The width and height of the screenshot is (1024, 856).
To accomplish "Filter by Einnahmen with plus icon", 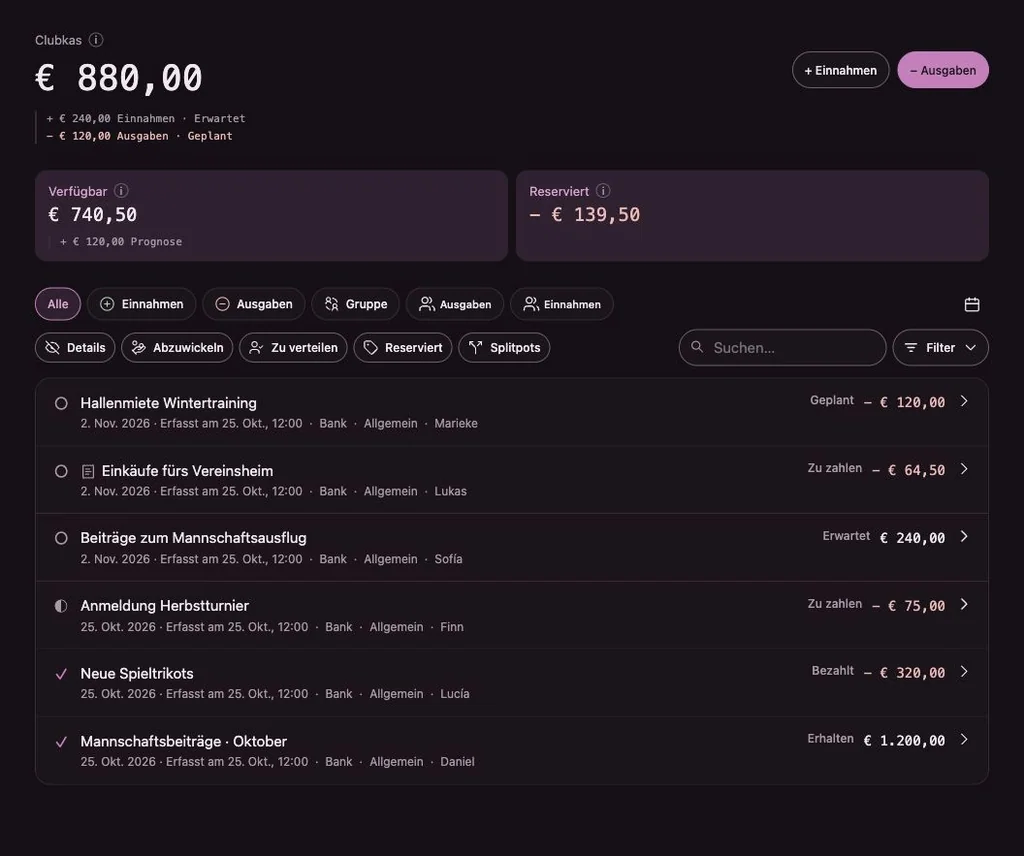I will [x=142, y=304].
